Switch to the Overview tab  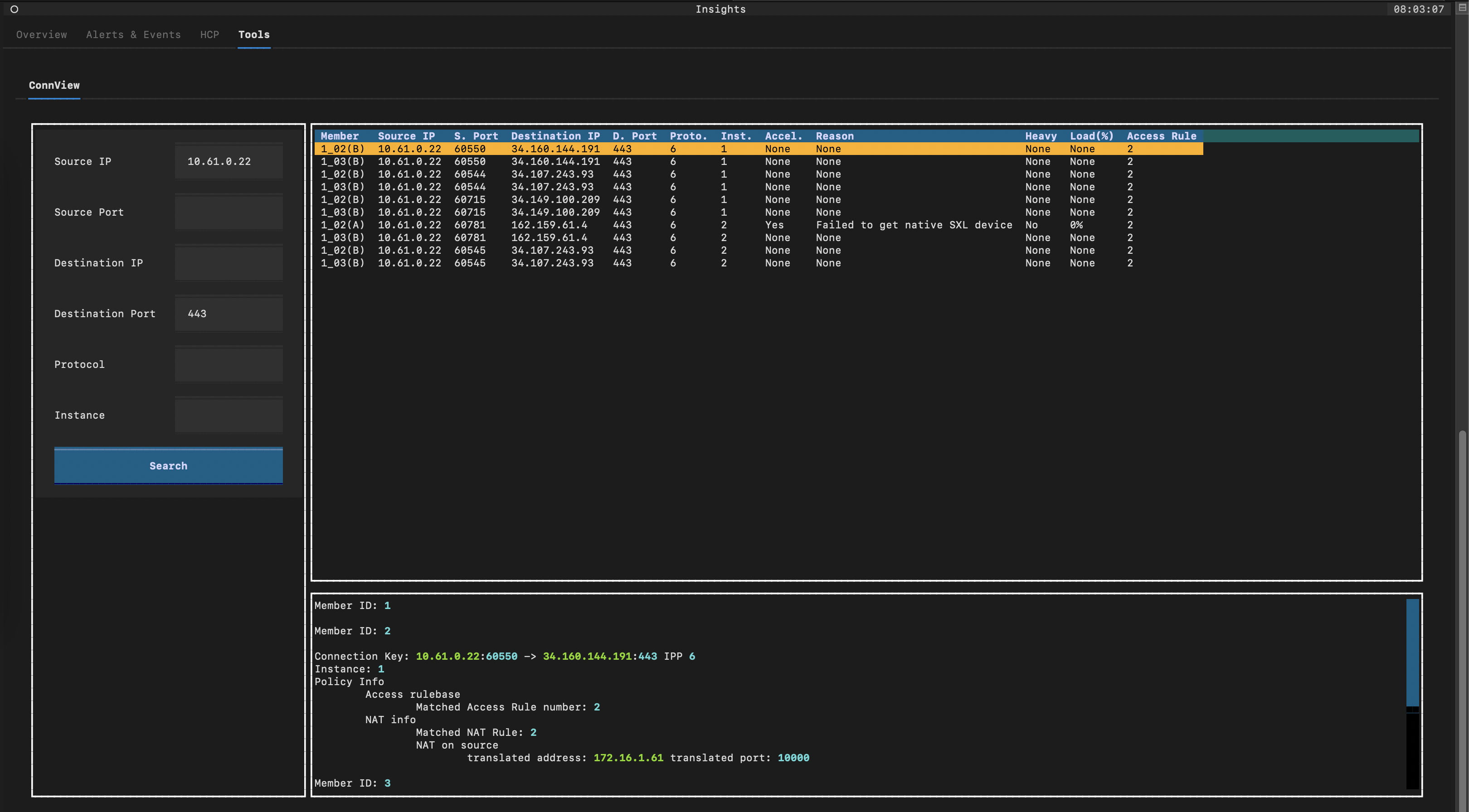pyautogui.click(x=41, y=35)
